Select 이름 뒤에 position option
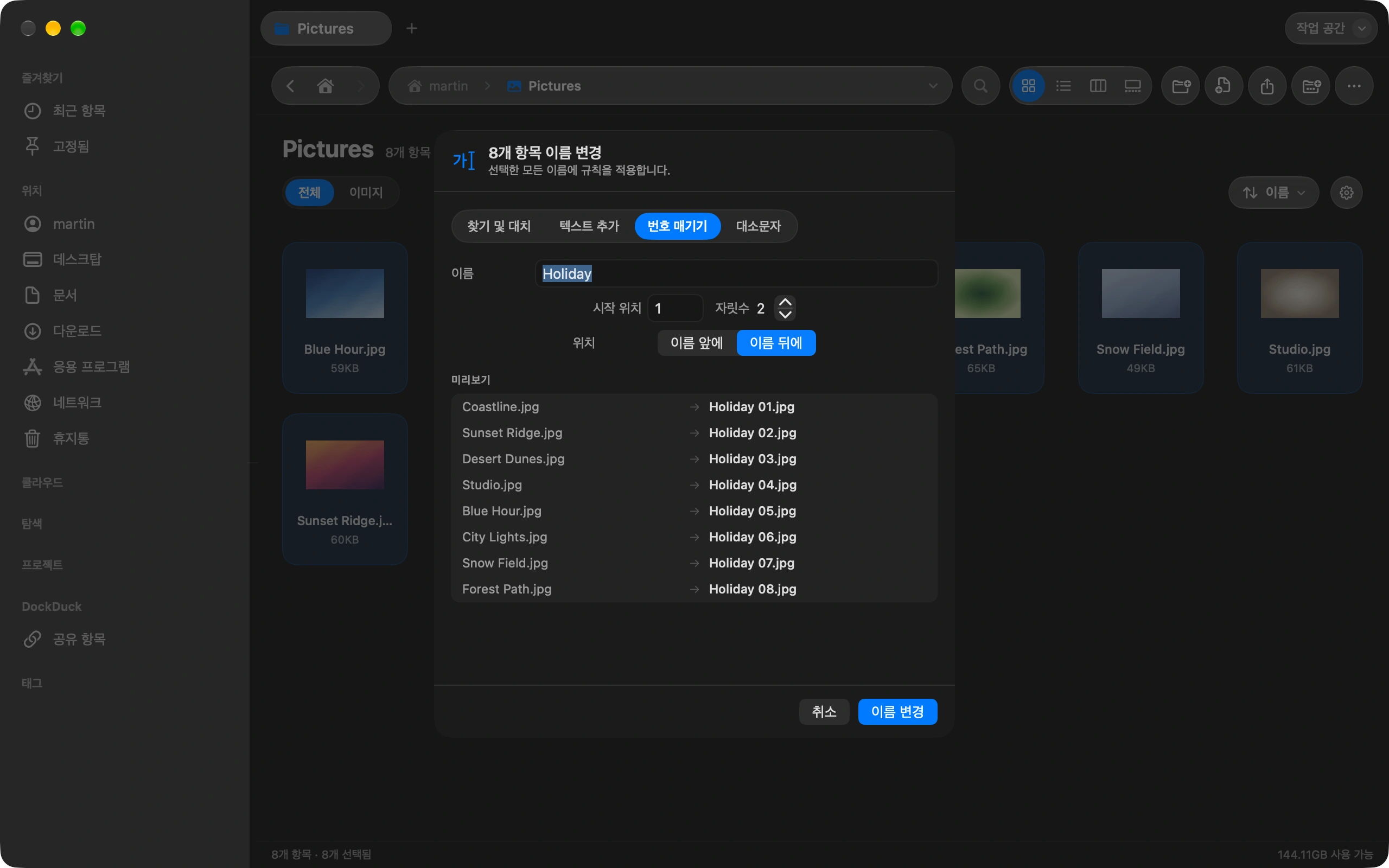1389x868 pixels. point(776,343)
